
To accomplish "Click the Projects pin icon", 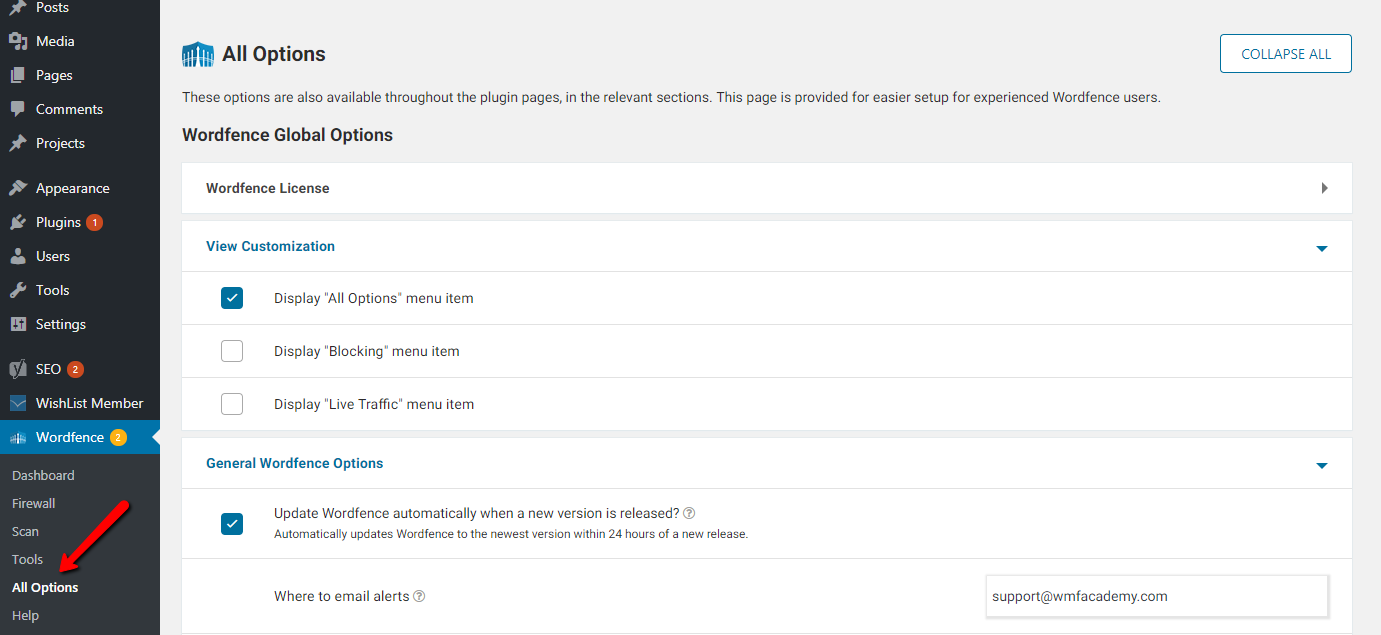I will pos(18,143).
